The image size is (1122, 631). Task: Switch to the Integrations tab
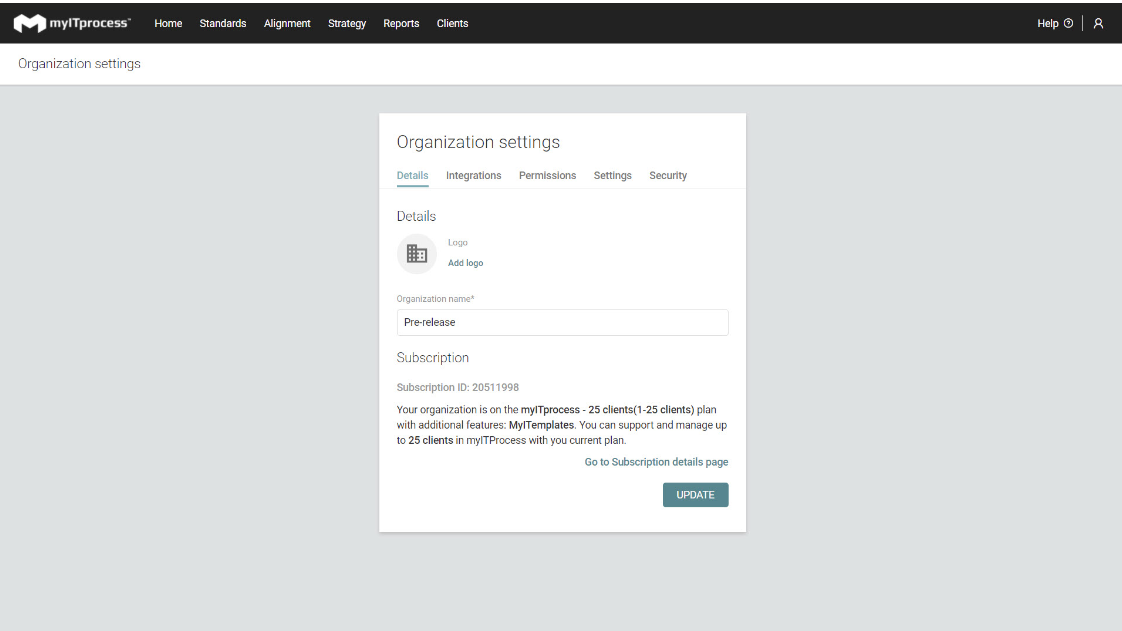(x=474, y=175)
